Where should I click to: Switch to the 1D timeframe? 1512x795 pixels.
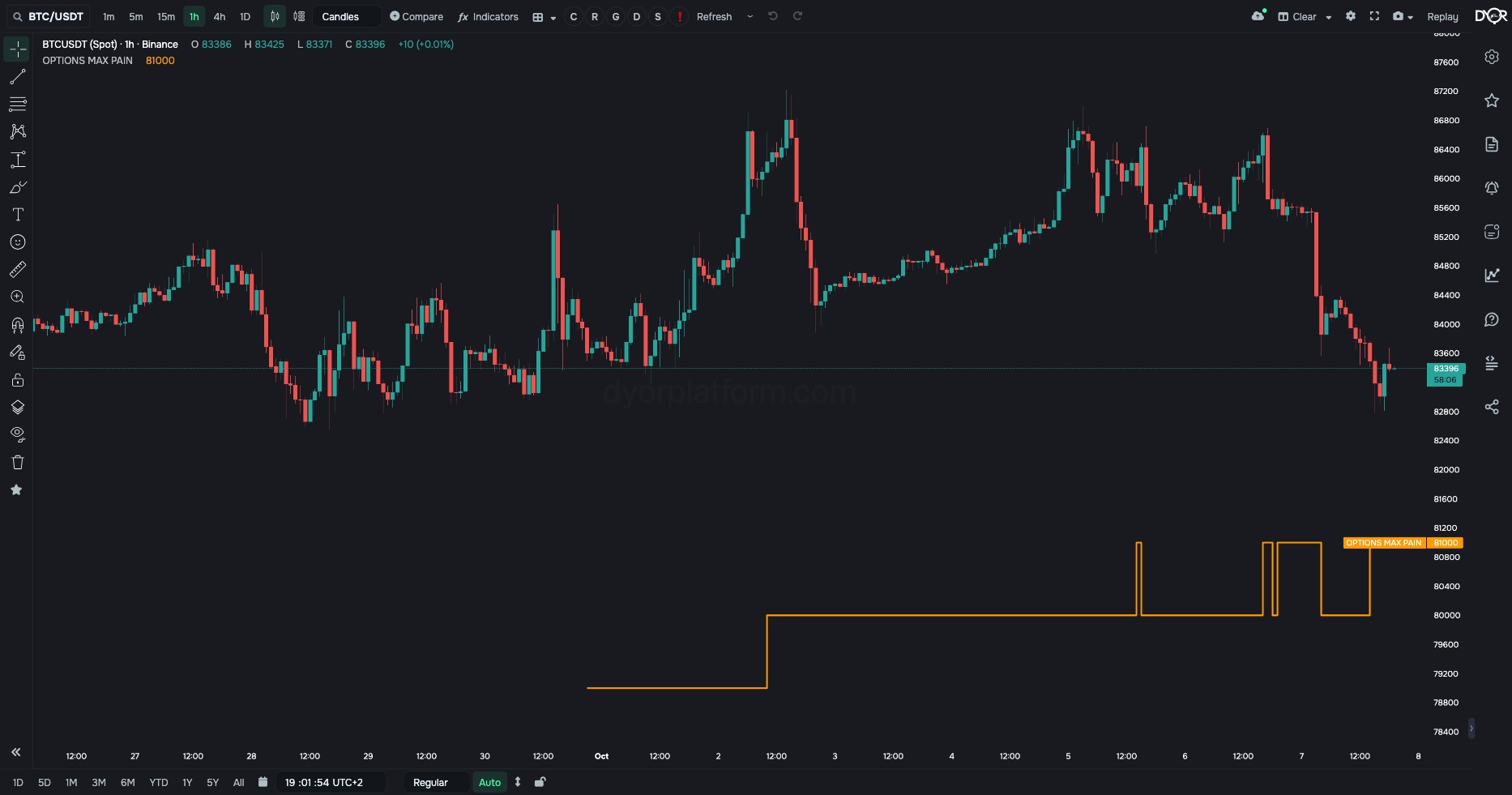[x=245, y=17]
